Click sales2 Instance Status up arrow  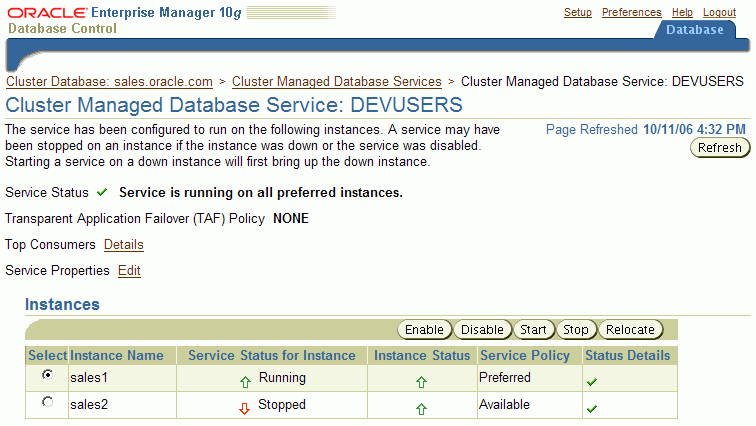pos(421,408)
